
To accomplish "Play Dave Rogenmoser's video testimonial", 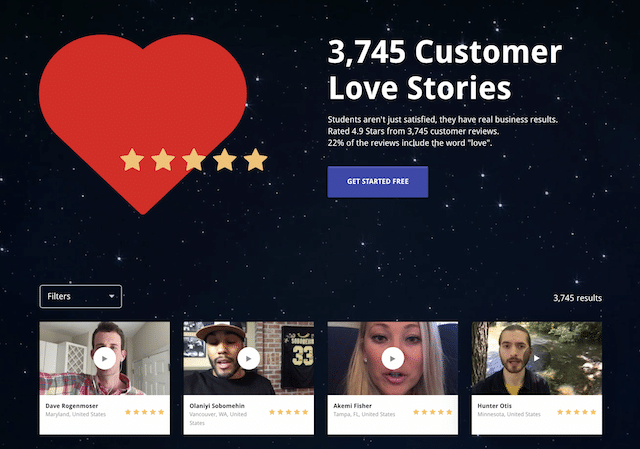I will [x=104, y=358].
